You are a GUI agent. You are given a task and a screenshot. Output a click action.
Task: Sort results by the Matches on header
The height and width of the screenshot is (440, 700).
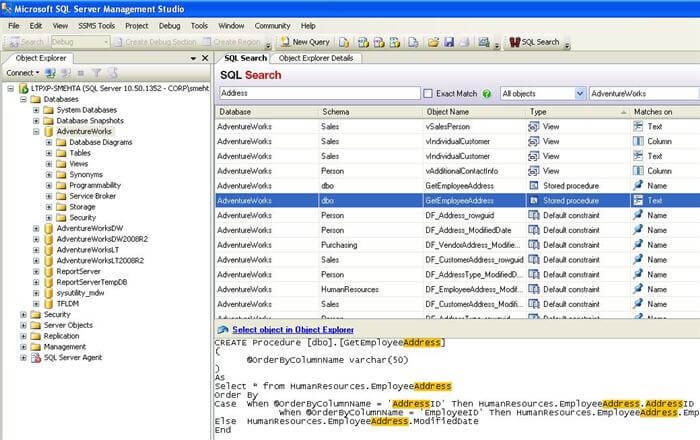click(664, 112)
